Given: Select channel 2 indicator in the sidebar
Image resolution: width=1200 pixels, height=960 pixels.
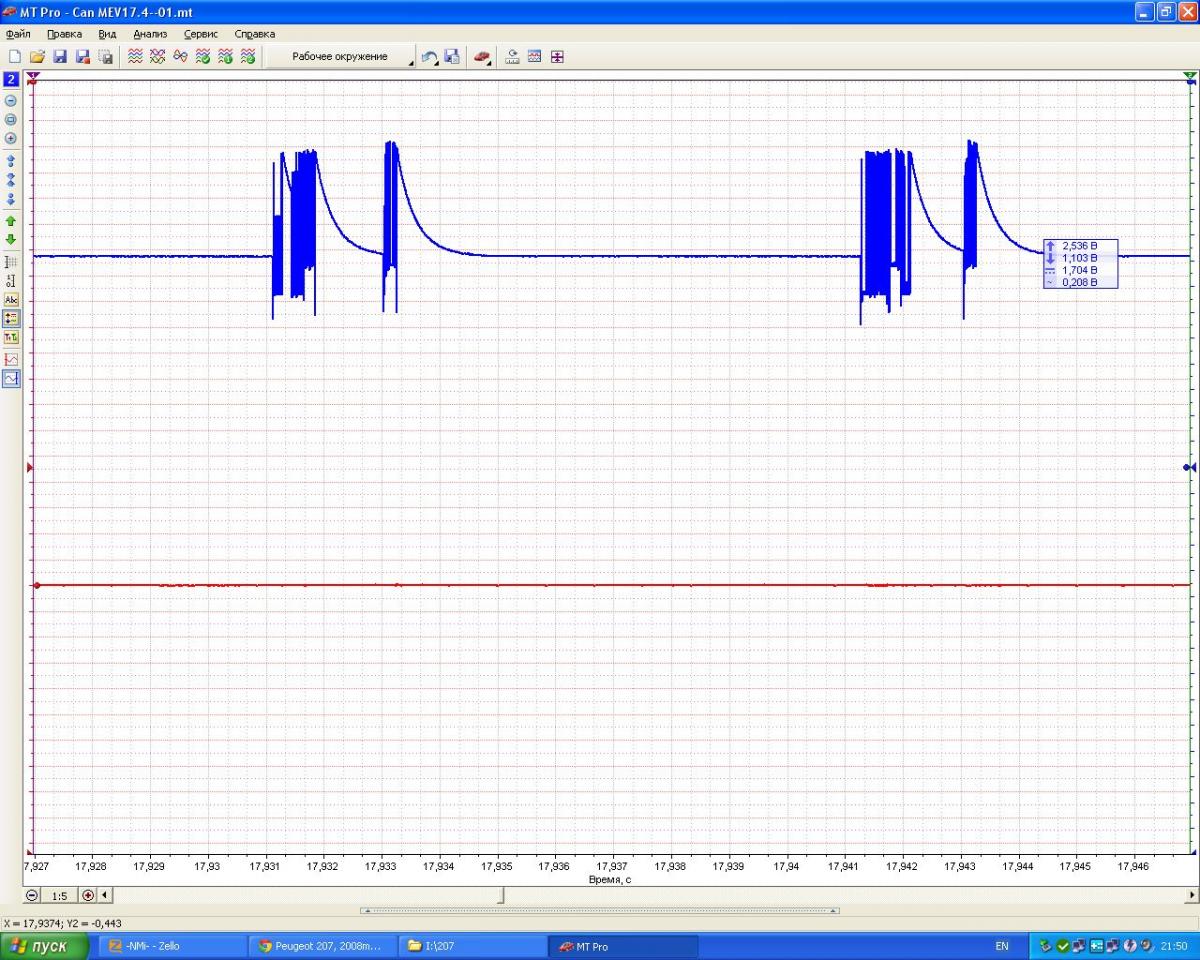Looking at the screenshot, I should [x=11, y=79].
